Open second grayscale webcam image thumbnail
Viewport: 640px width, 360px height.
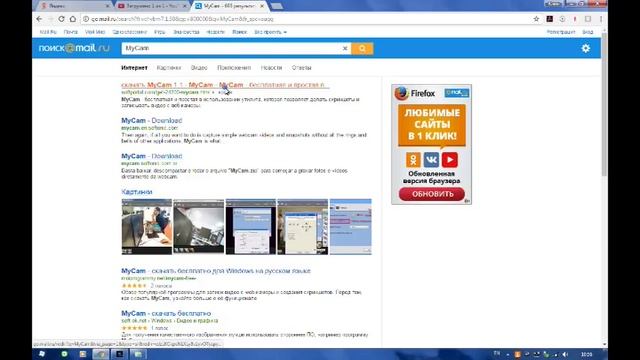tap(199, 227)
